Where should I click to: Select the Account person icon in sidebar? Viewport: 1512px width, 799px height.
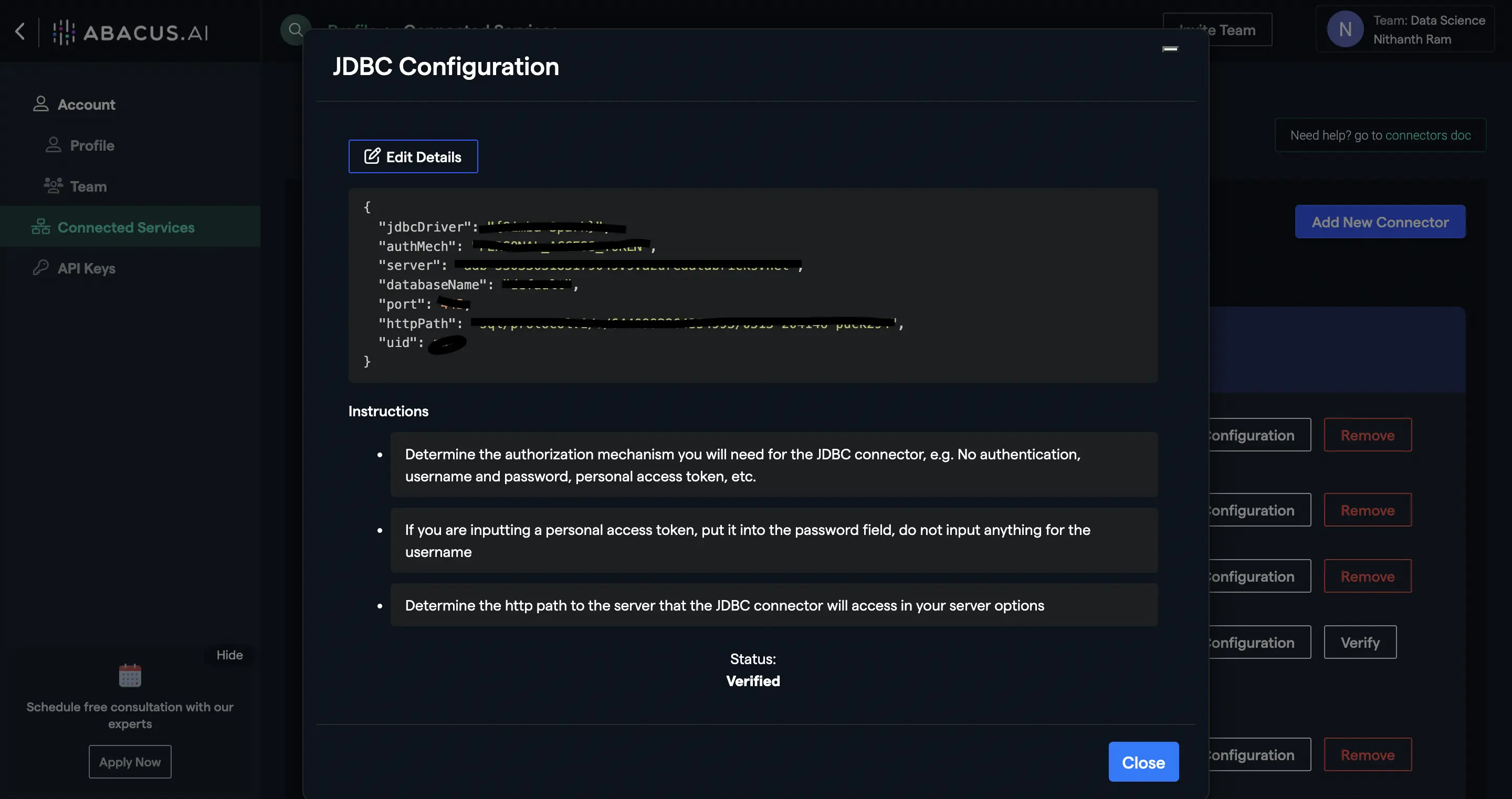pyautogui.click(x=40, y=103)
